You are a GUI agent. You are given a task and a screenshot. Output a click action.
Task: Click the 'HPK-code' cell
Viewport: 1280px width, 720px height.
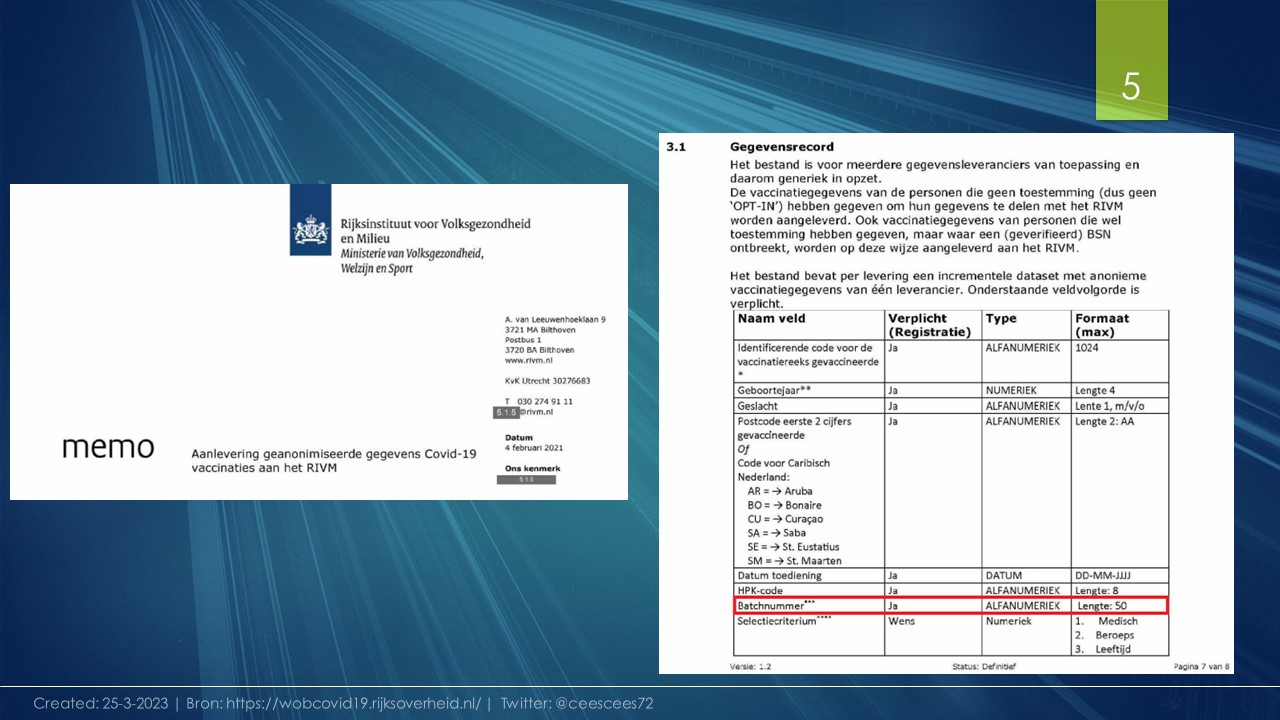[x=809, y=591]
